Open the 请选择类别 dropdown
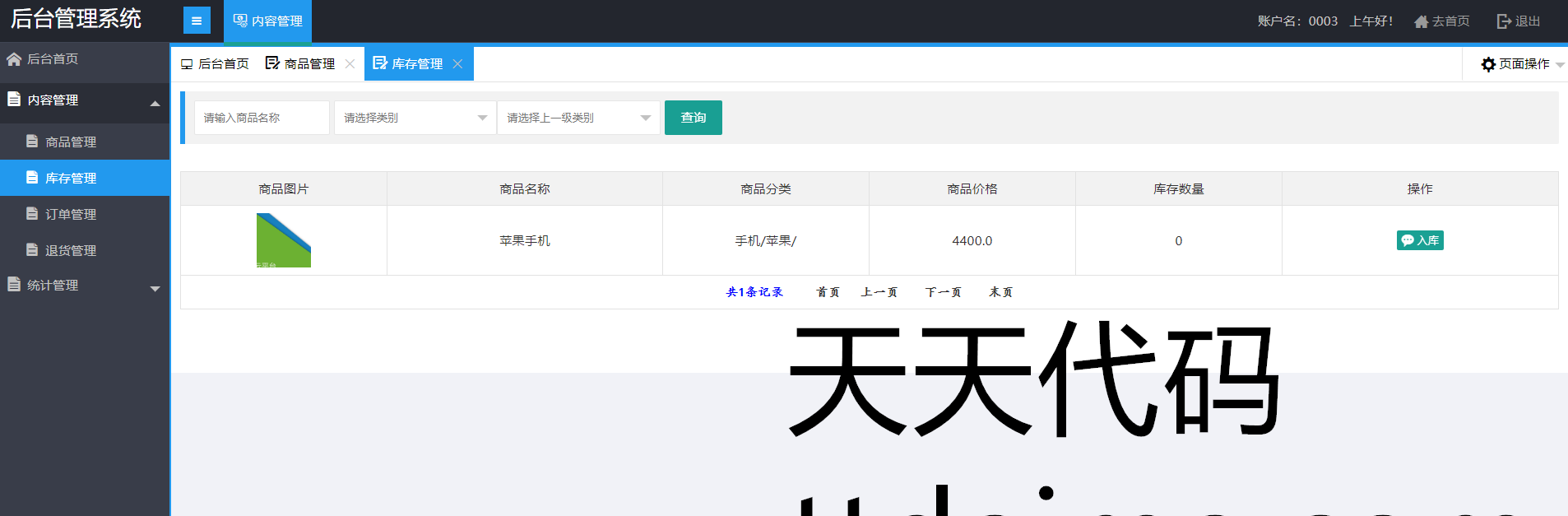This screenshot has height=516, width=1568. tap(415, 118)
